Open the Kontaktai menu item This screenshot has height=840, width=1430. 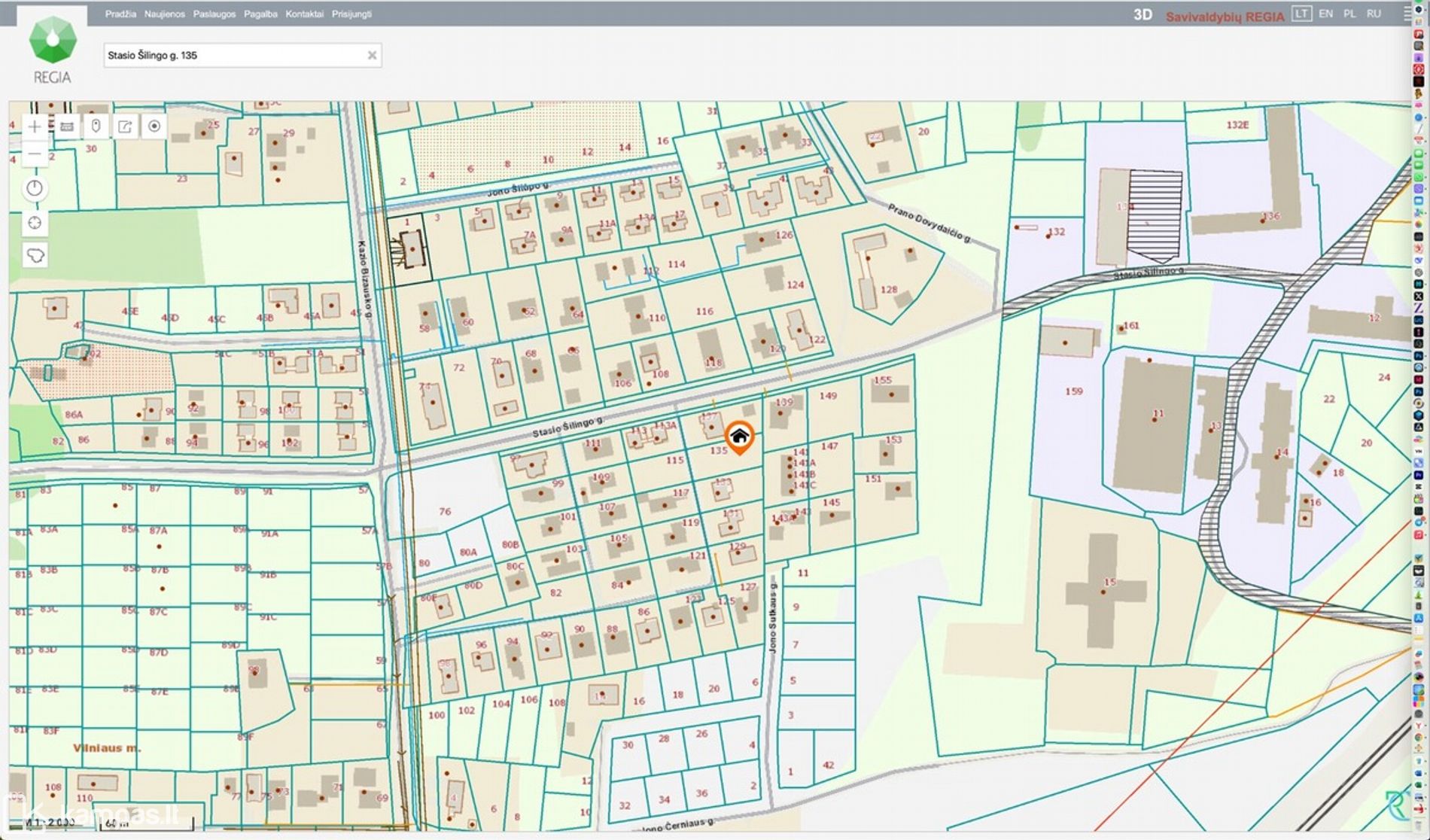(304, 14)
